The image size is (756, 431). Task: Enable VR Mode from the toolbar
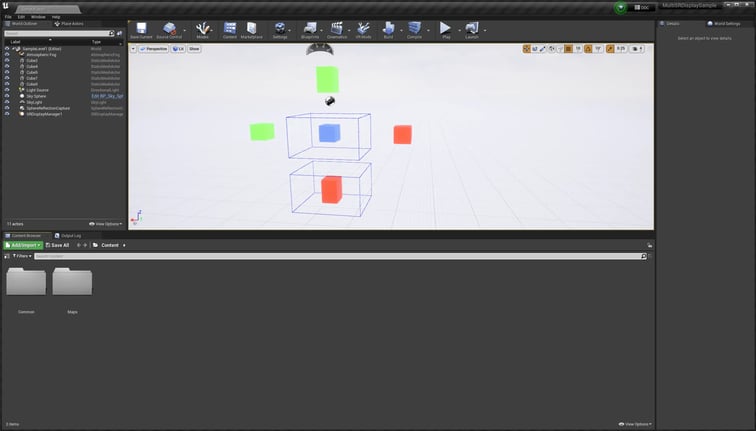tap(363, 30)
